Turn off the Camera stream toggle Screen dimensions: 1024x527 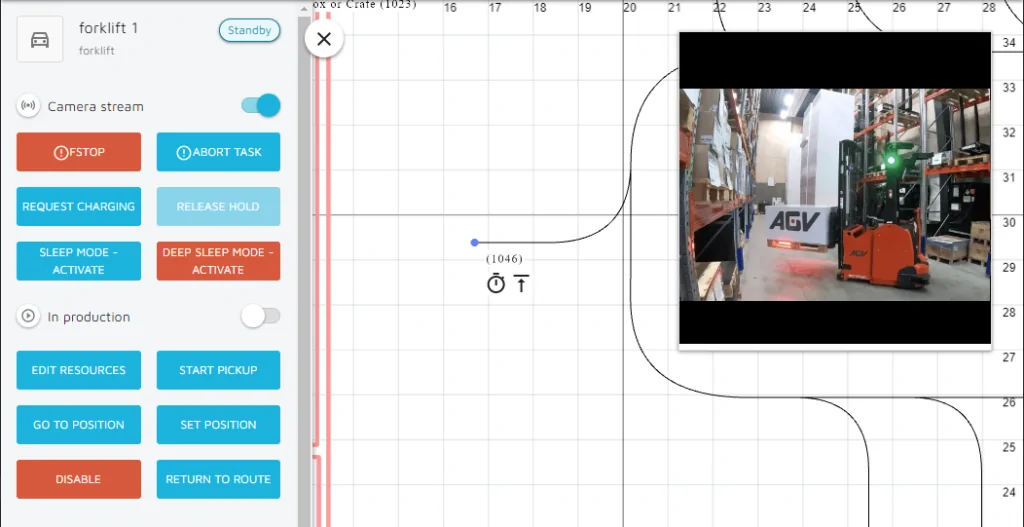(260, 106)
